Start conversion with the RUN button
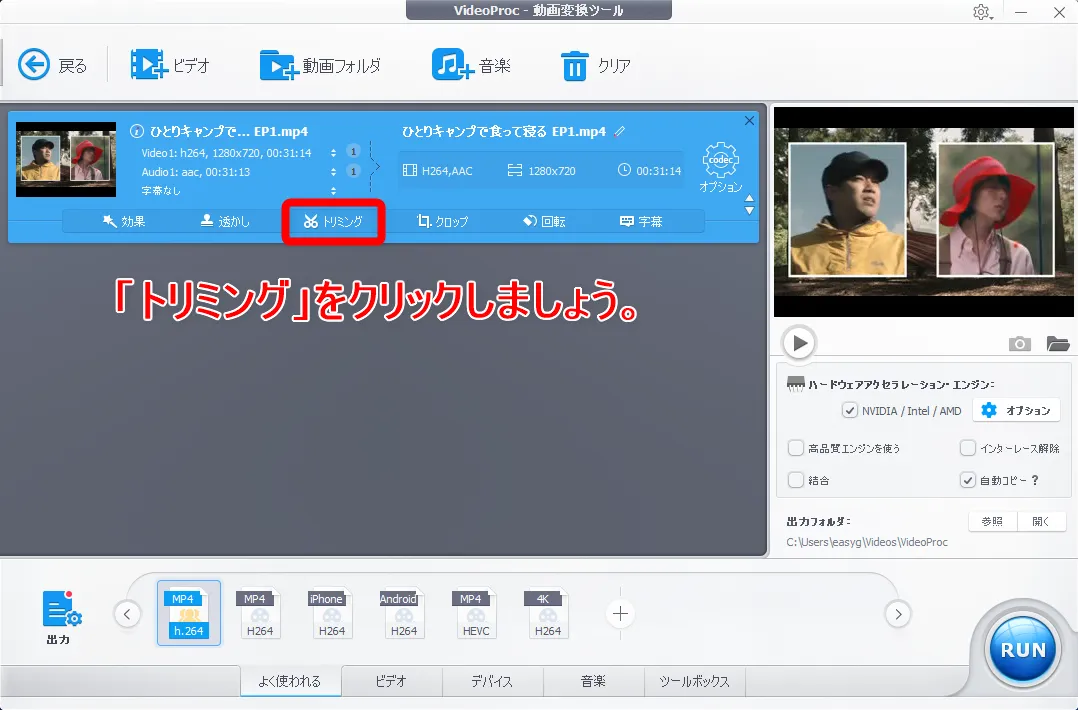This screenshot has height=710, width=1078. [x=1022, y=650]
